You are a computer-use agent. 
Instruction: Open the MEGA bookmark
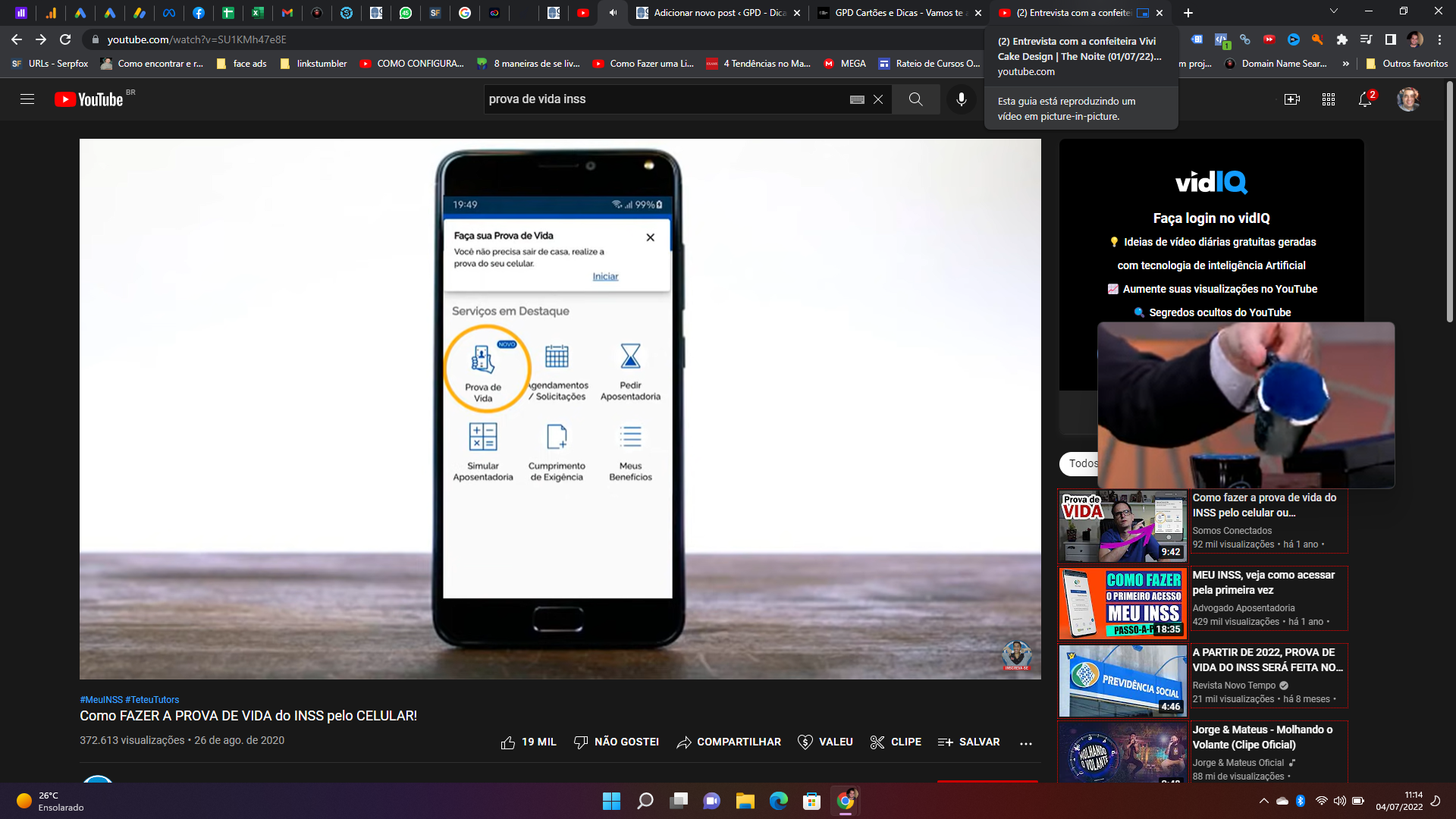coord(845,64)
